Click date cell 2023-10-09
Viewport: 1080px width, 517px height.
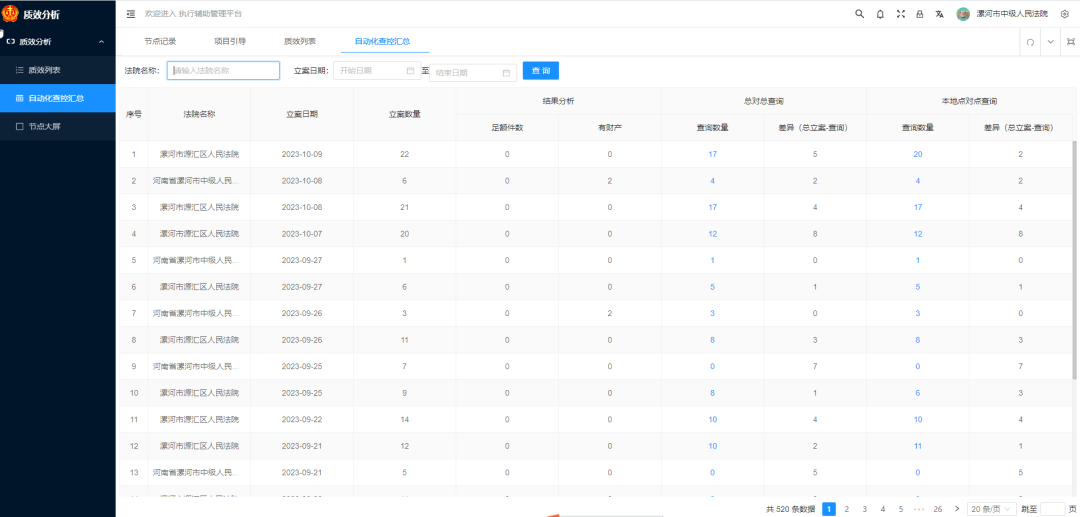pos(302,154)
